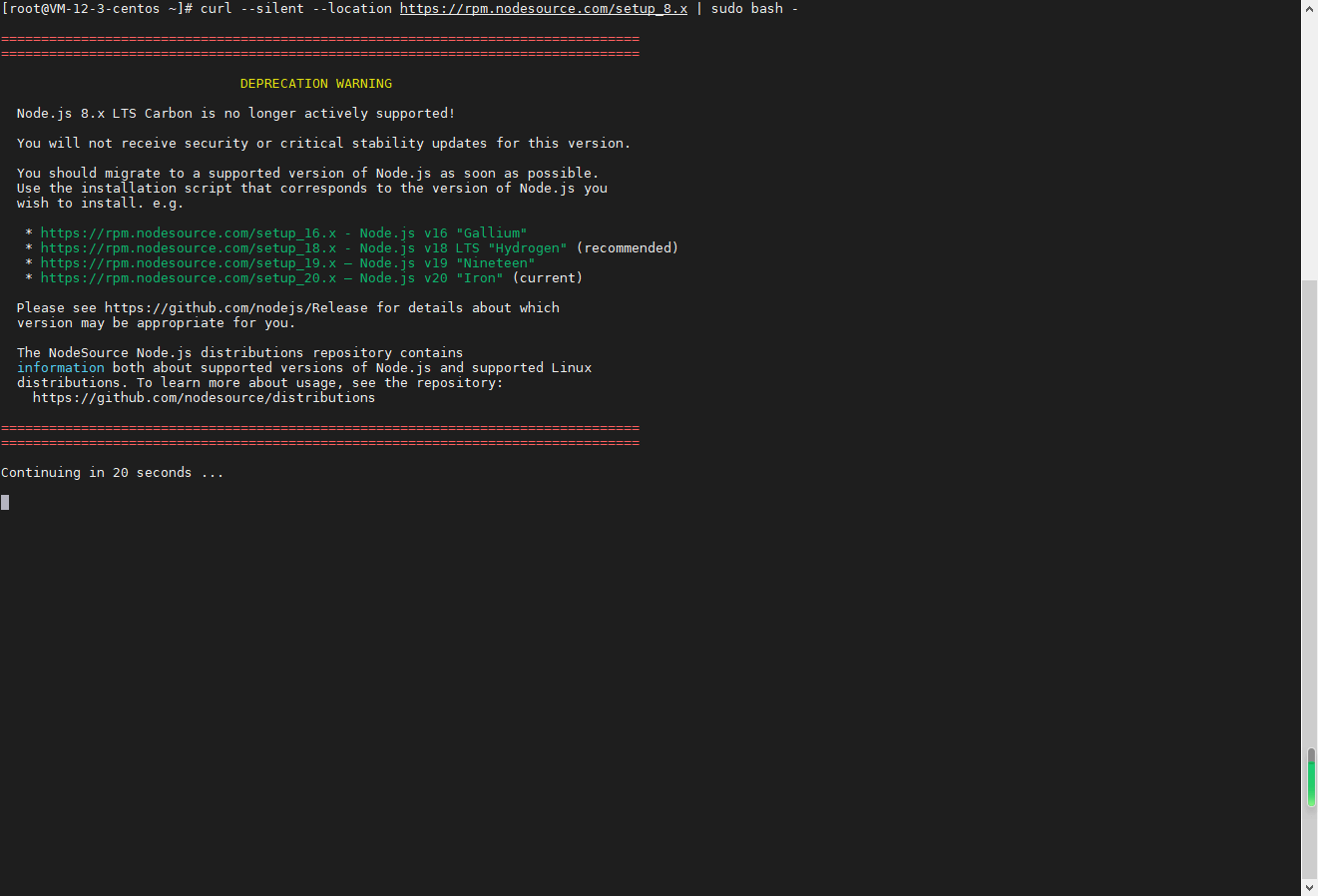Click the '[root@VM-12-3-centos ~]#' prompt
Viewport: 1318px width, 896px height.
[x=97, y=8]
